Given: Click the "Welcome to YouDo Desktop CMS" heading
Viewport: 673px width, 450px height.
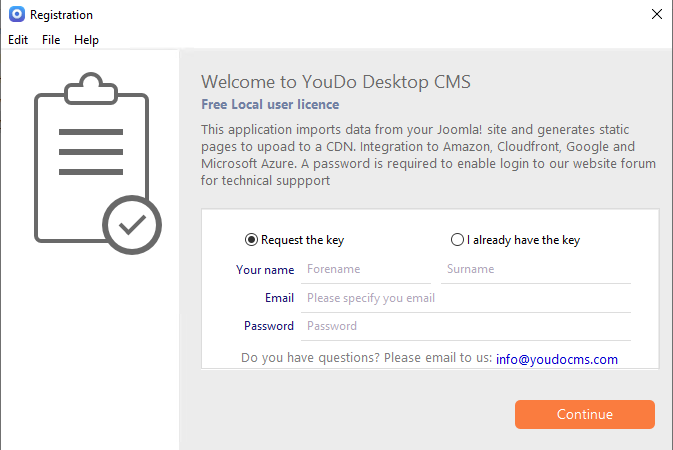Looking at the screenshot, I should point(336,81).
